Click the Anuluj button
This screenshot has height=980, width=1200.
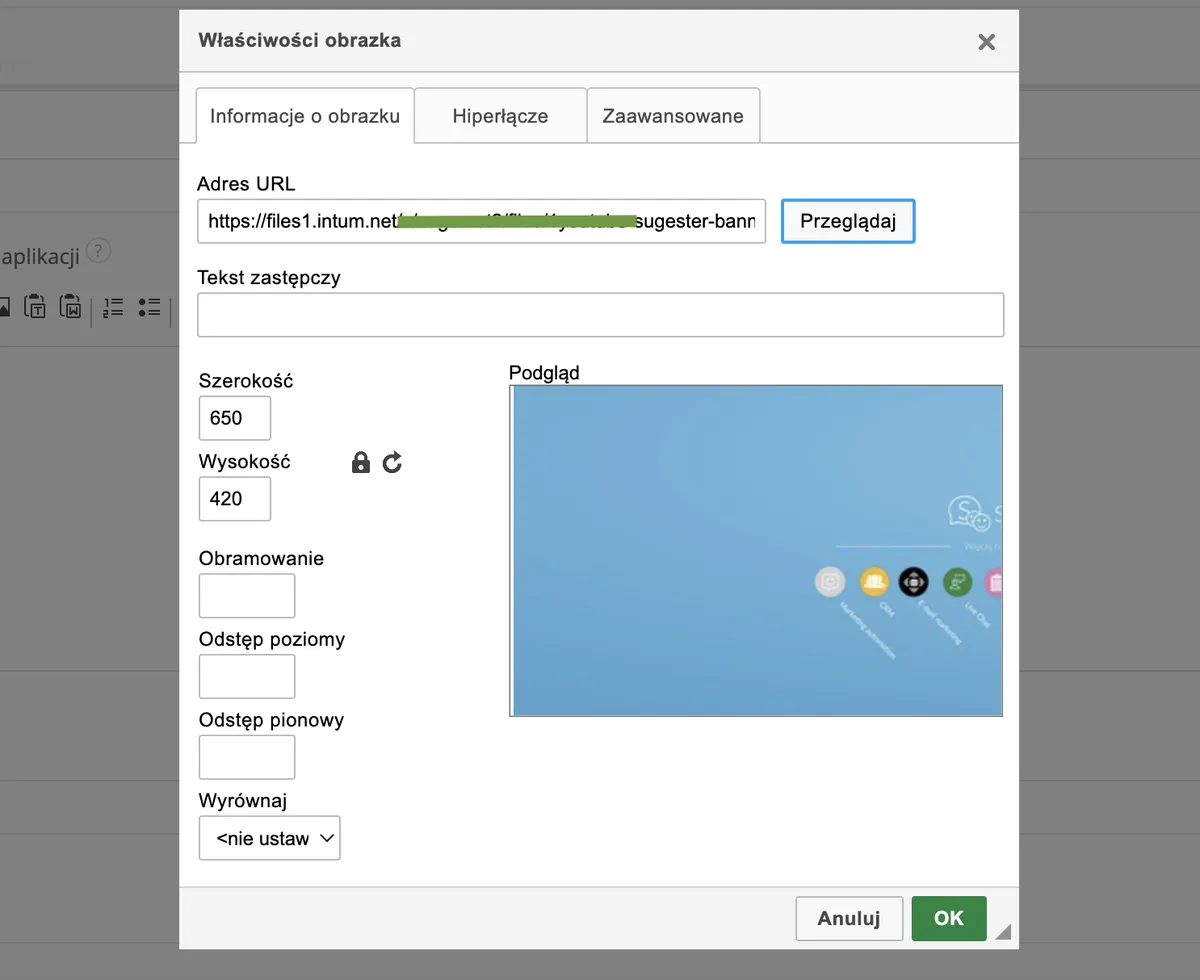tap(849, 918)
